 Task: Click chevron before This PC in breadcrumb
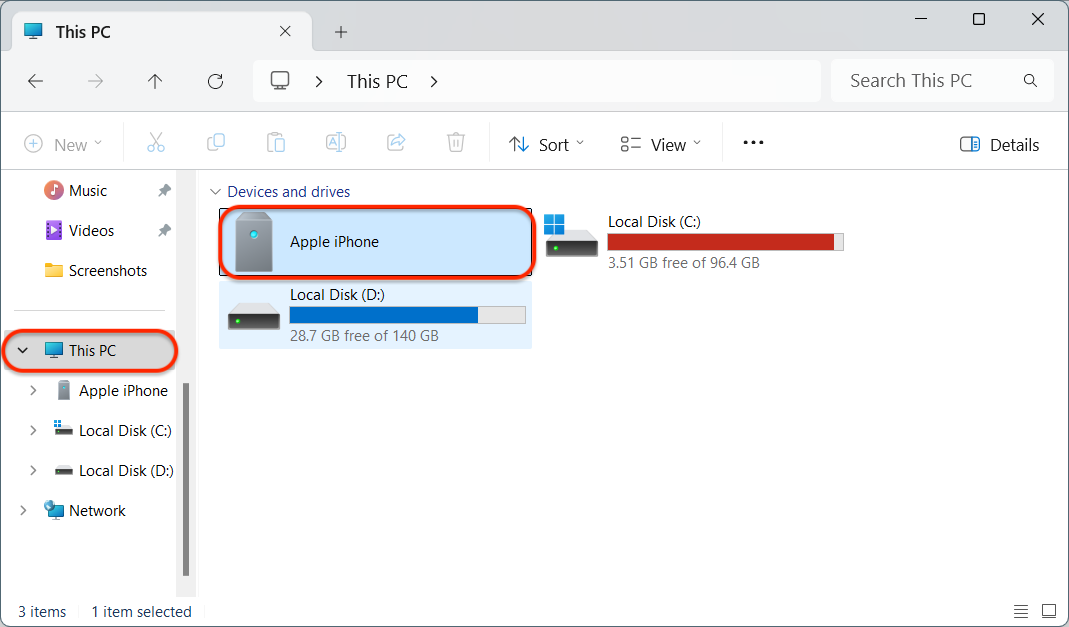click(x=318, y=82)
